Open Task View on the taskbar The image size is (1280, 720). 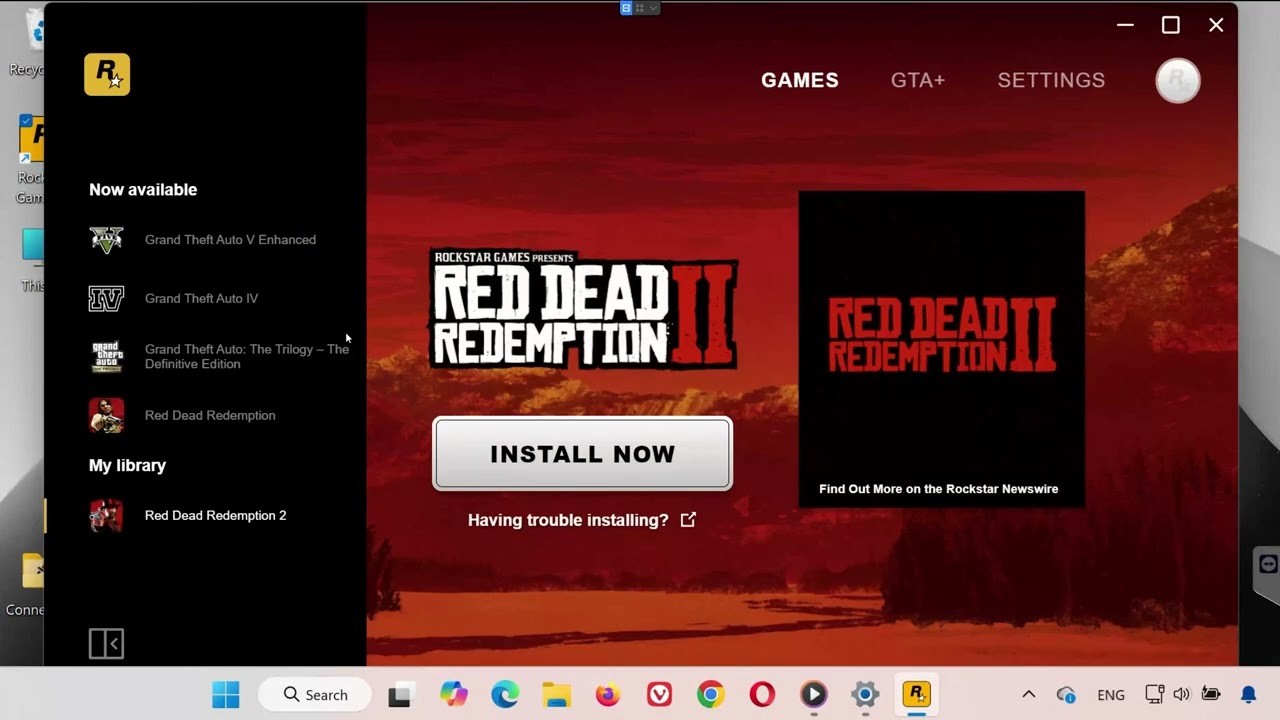tap(400, 694)
